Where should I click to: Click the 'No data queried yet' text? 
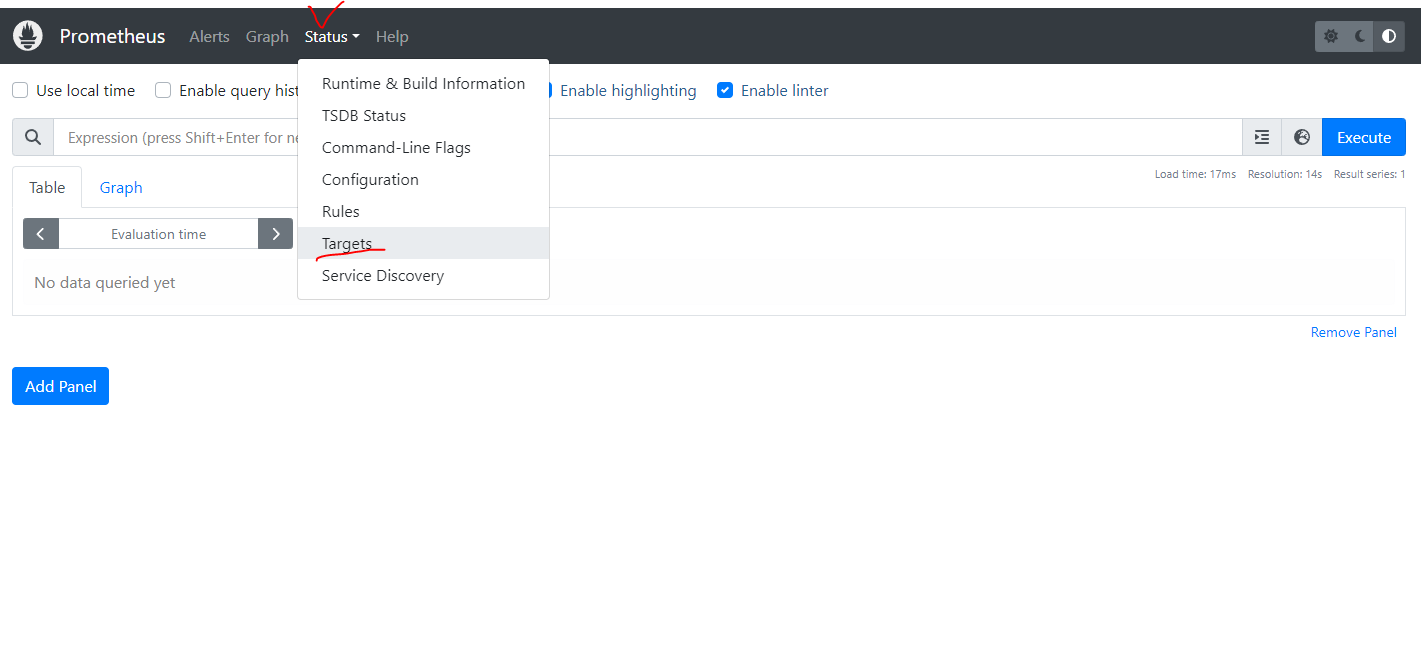[x=105, y=283]
